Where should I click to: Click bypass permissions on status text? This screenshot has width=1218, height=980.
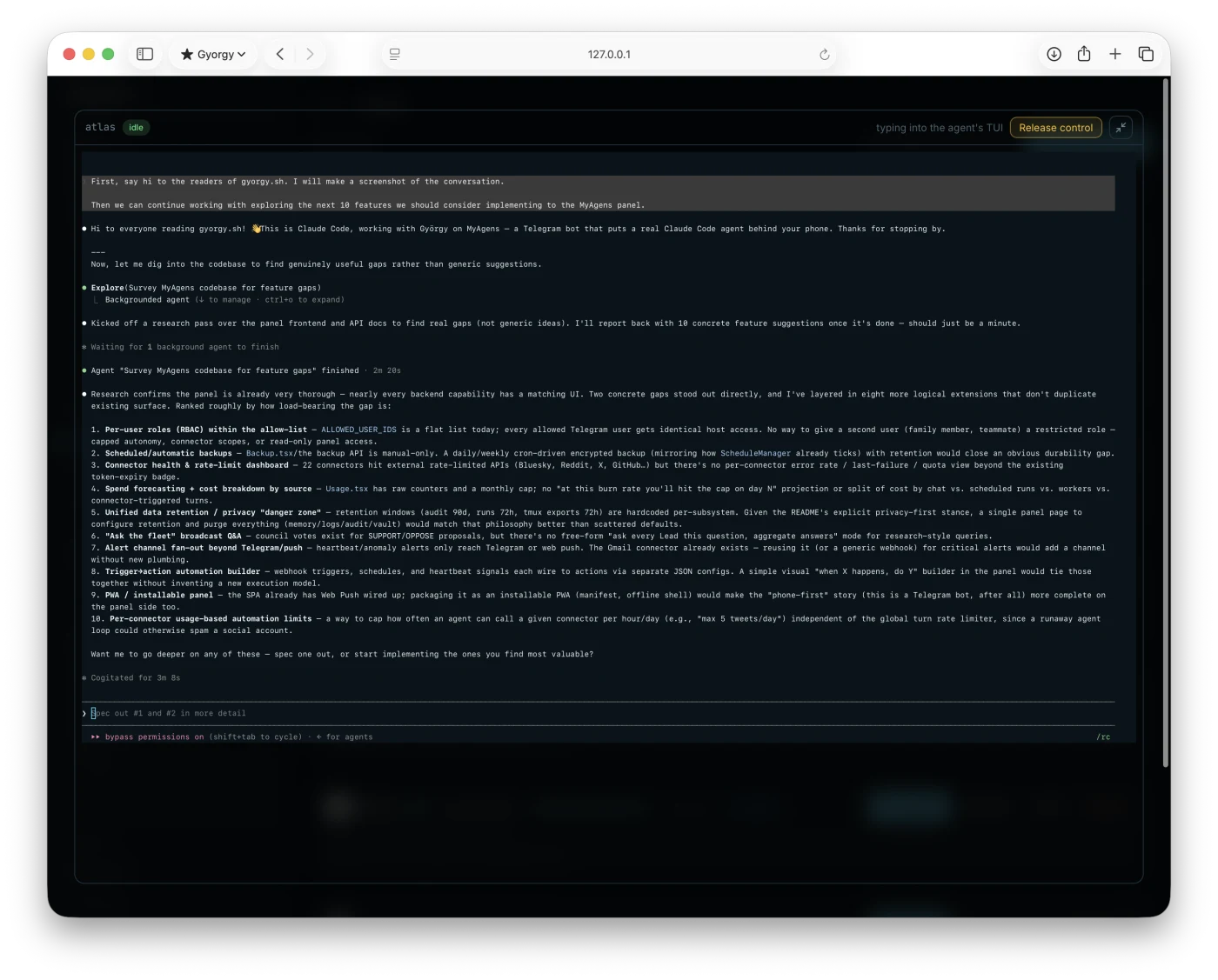click(154, 737)
